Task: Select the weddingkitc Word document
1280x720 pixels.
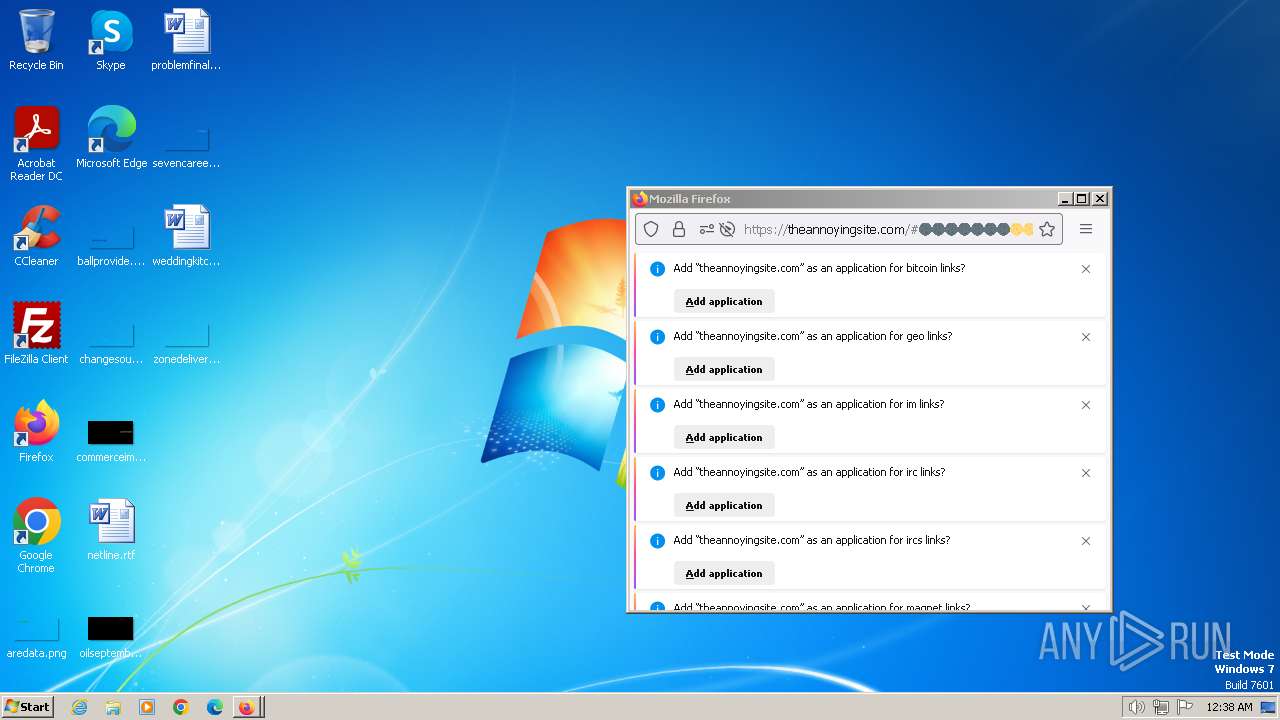Action: [186, 236]
